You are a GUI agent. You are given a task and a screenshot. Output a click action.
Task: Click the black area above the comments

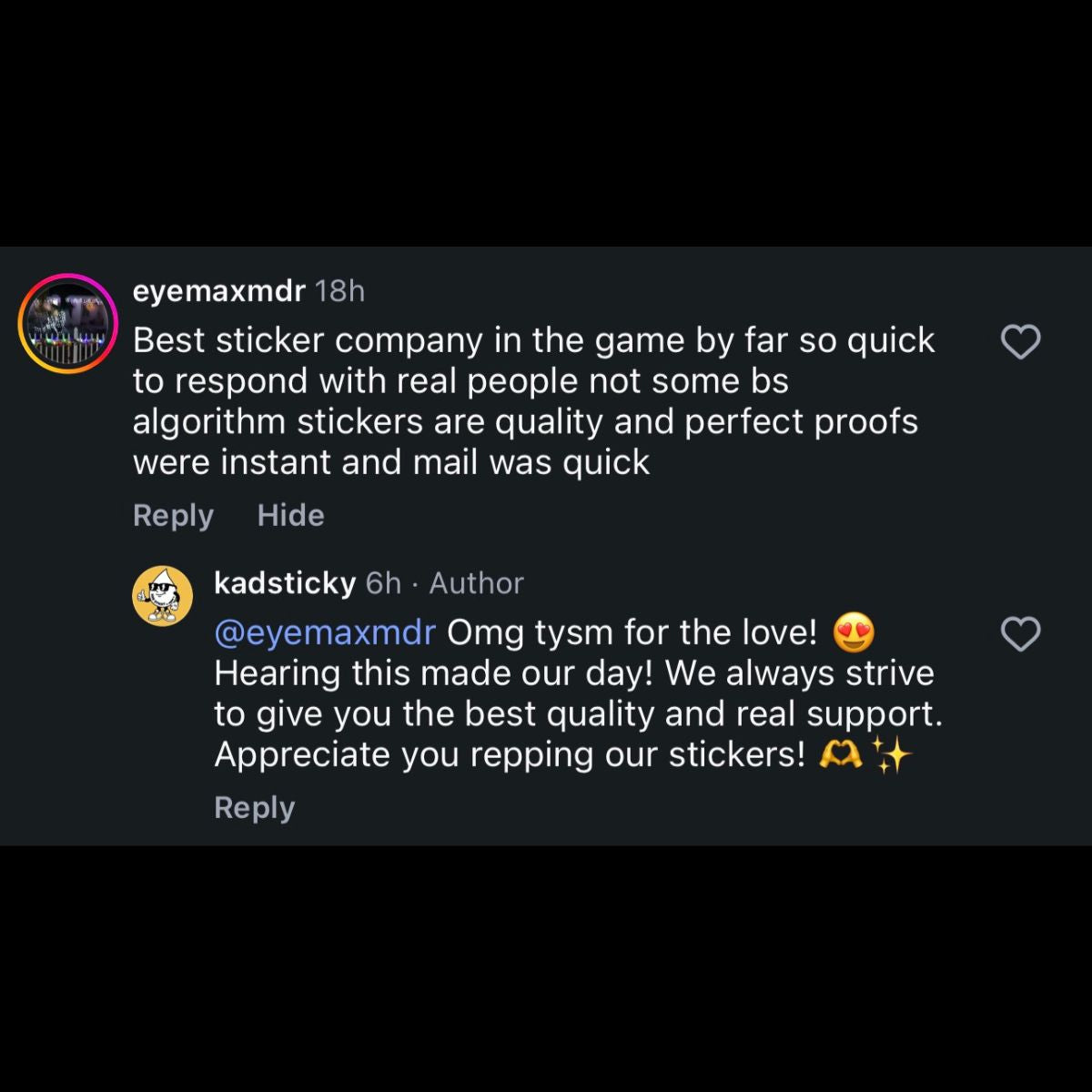point(546,123)
